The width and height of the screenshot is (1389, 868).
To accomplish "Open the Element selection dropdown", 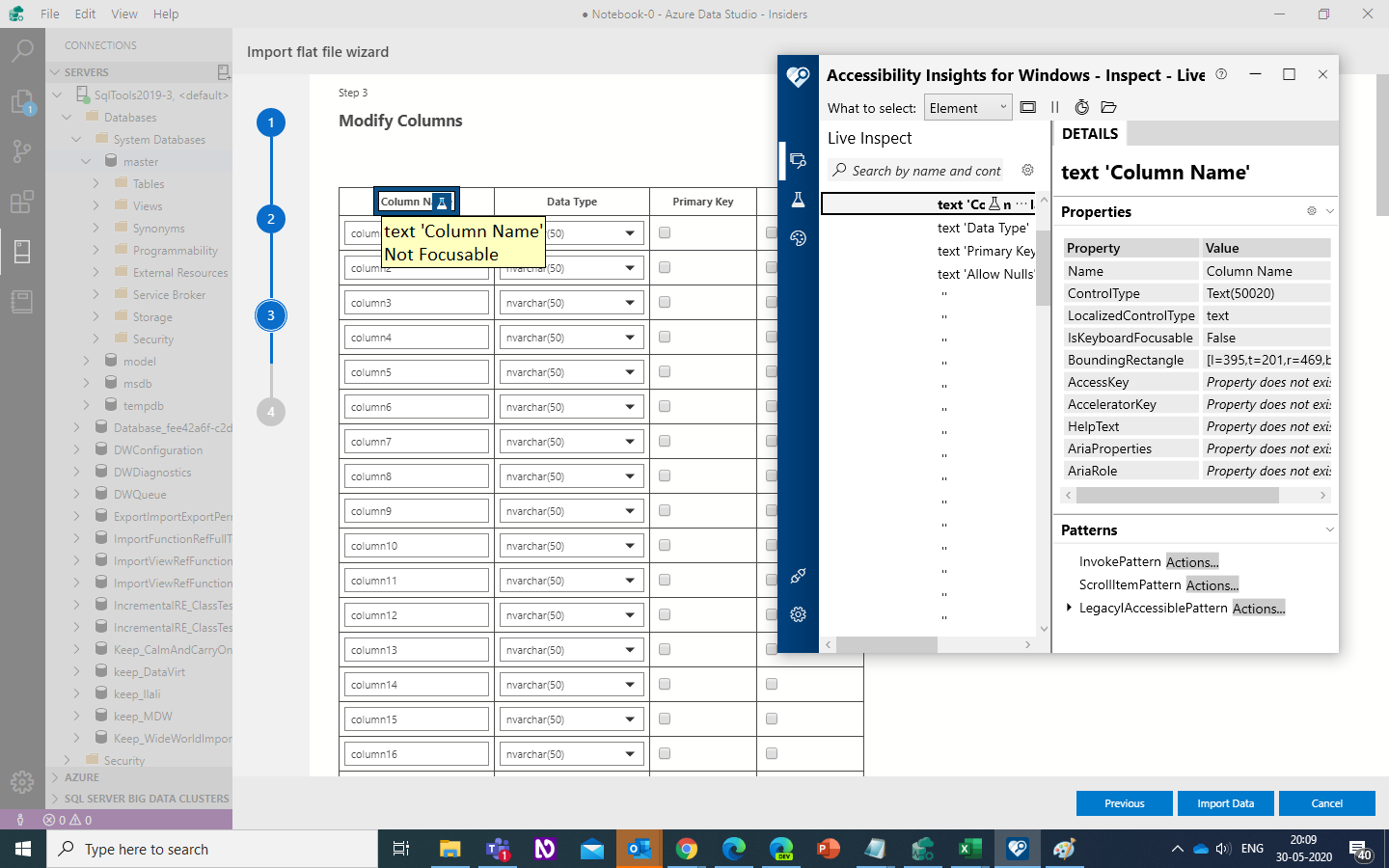I will 967,107.
